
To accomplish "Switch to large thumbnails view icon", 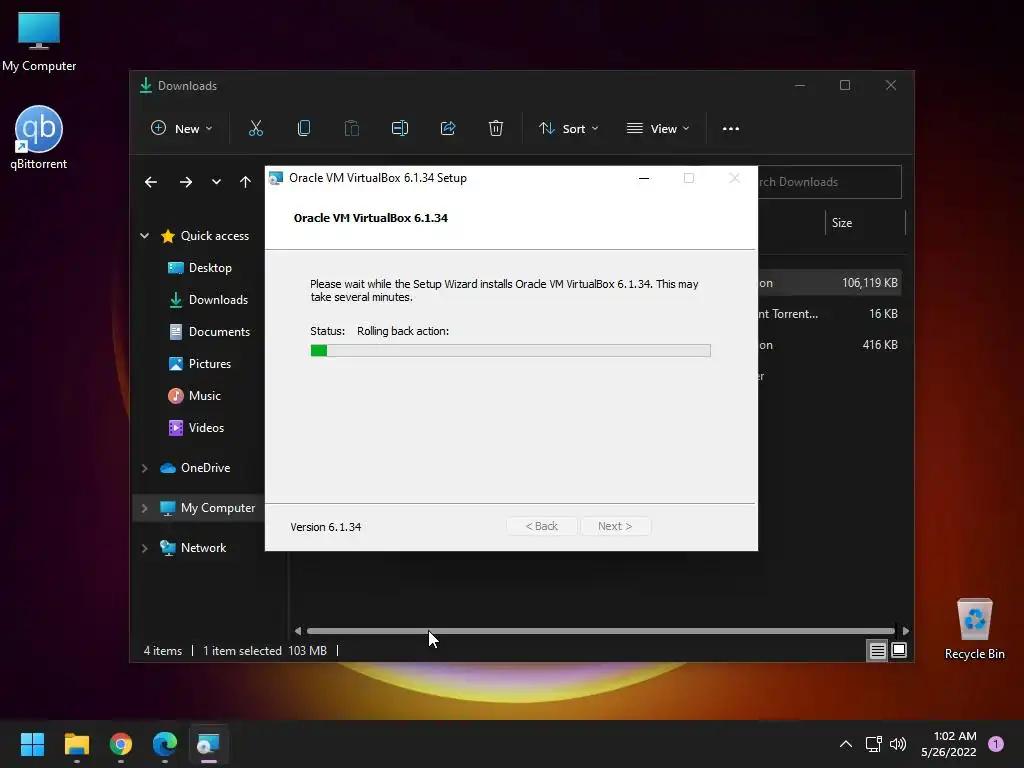I will click(899, 650).
